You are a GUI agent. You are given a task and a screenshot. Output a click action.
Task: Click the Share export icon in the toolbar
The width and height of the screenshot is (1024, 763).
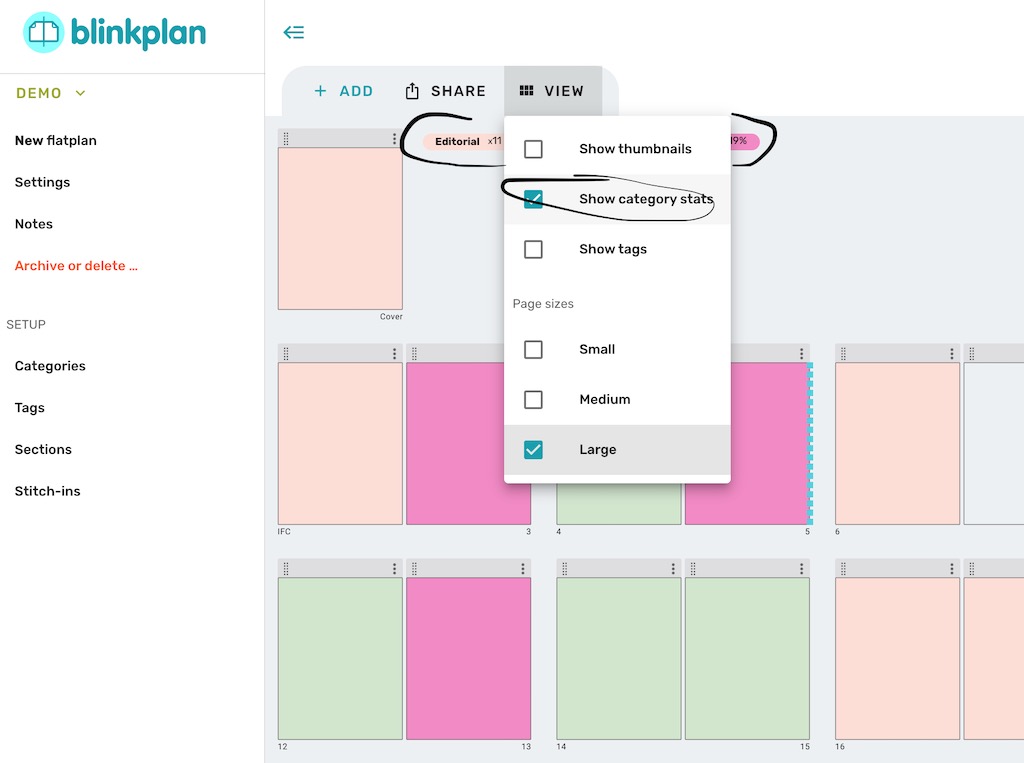(413, 90)
